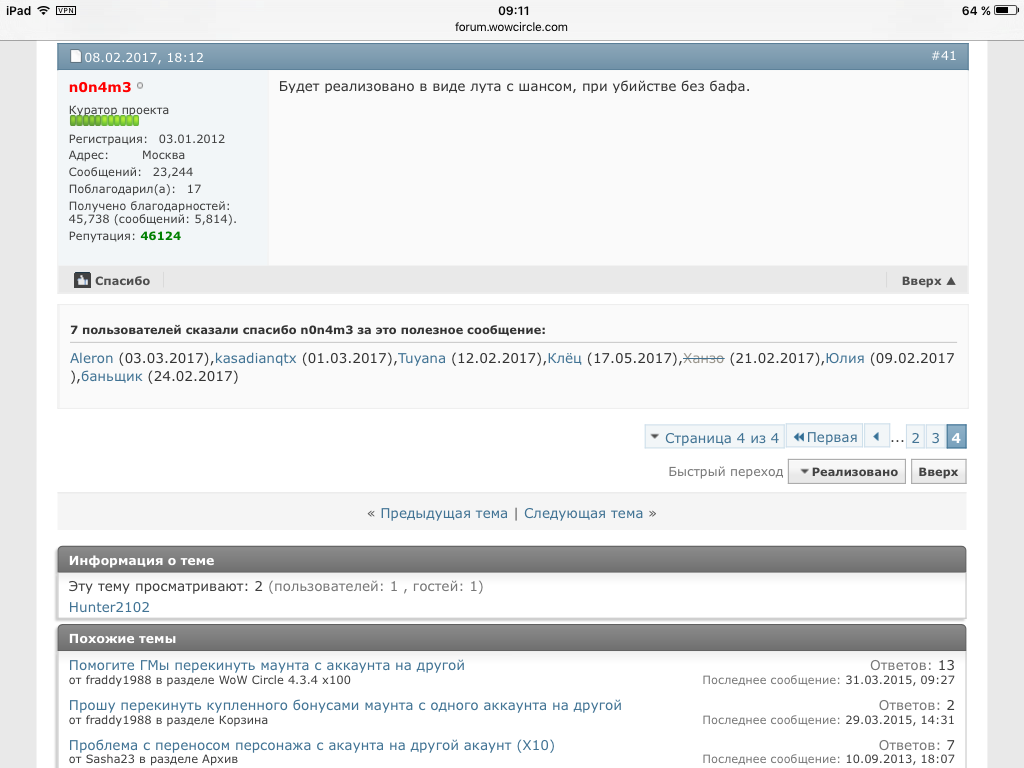The height and width of the screenshot is (768, 1024).
Task: Open post permalink #41
Action: [943, 56]
